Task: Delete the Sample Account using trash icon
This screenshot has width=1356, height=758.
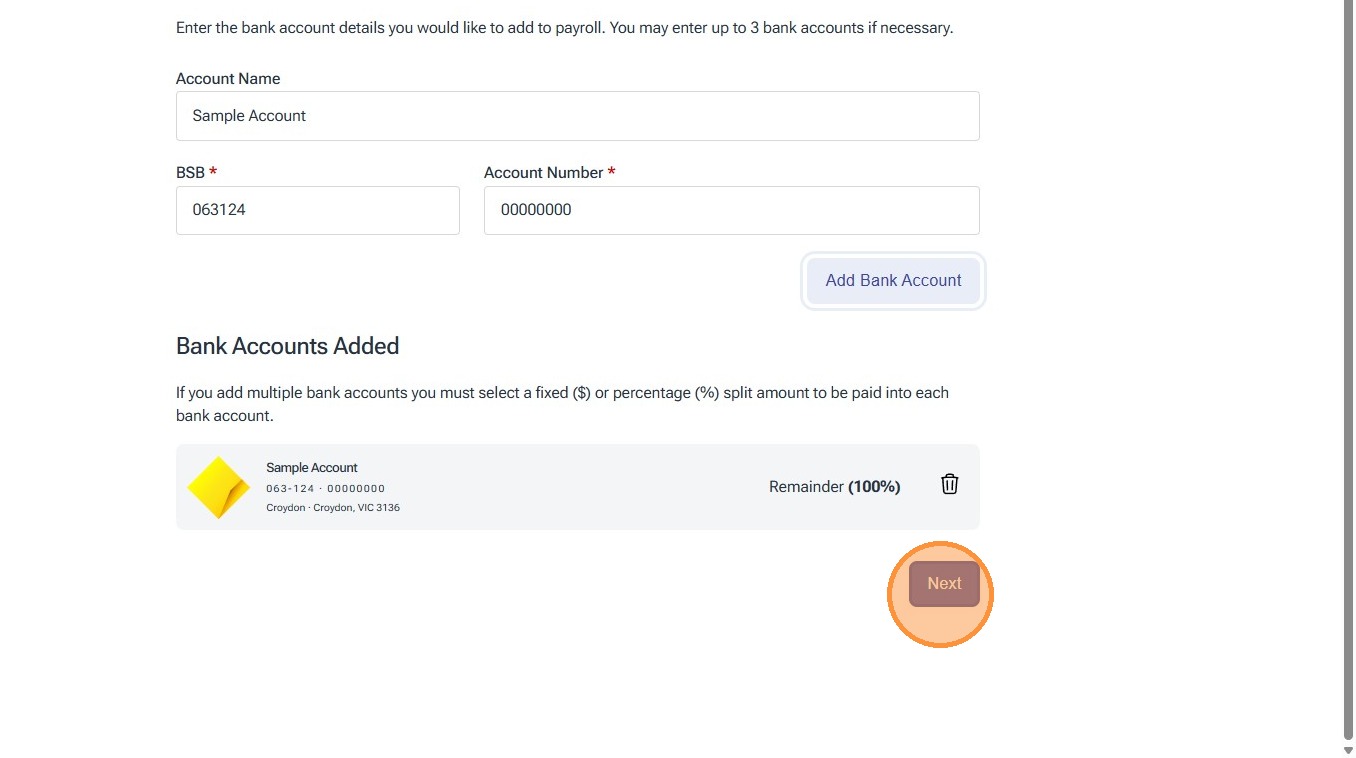Action: point(949,485)
